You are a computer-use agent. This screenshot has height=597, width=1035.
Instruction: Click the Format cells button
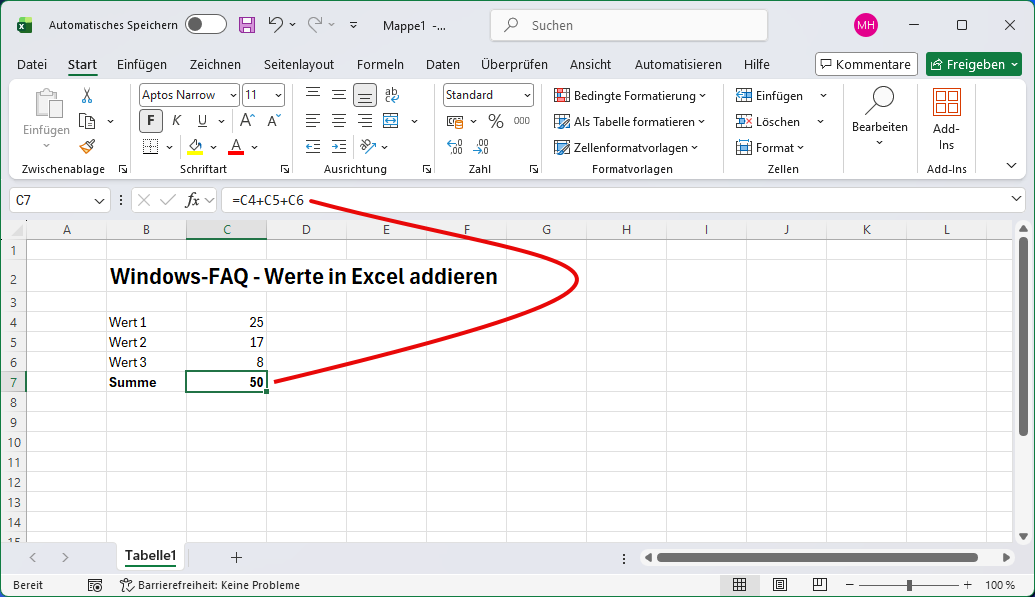coord(770,147)
